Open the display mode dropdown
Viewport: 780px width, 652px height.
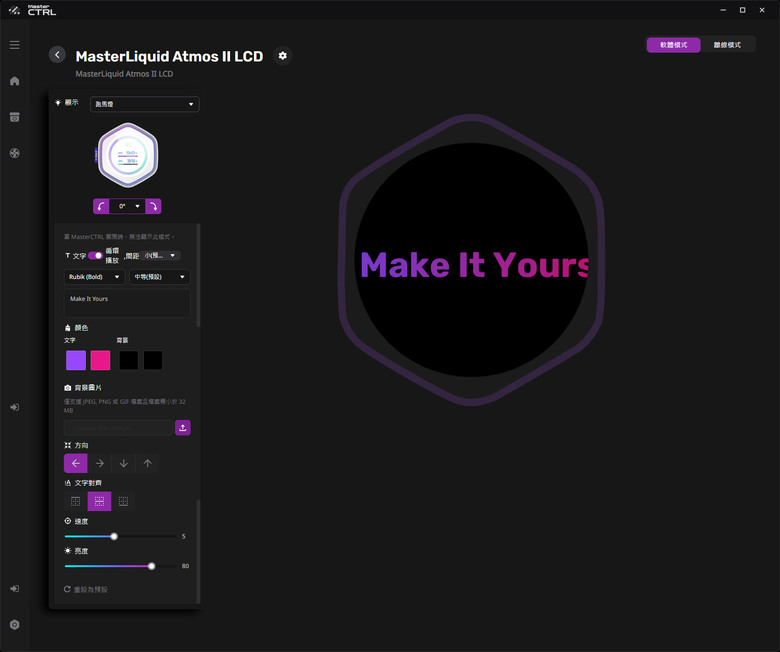coord(144,104)
